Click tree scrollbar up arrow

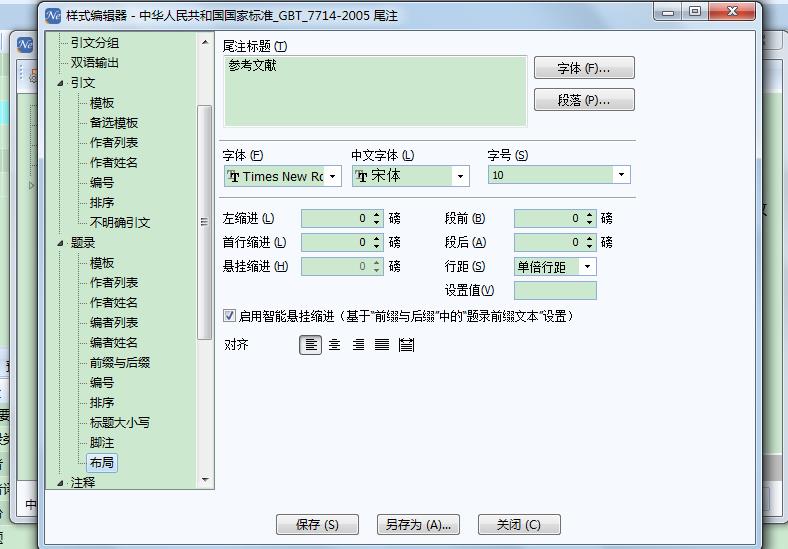click(205, 43)
